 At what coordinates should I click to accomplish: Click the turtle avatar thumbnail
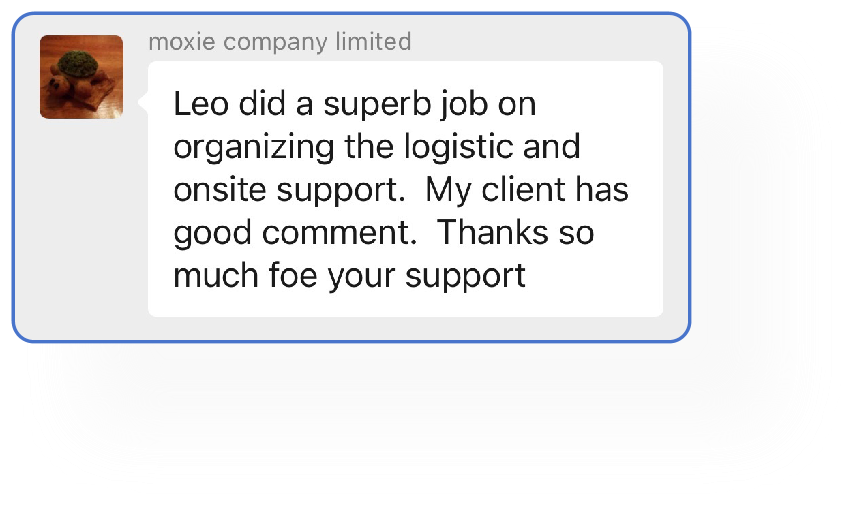pos(82,77)
